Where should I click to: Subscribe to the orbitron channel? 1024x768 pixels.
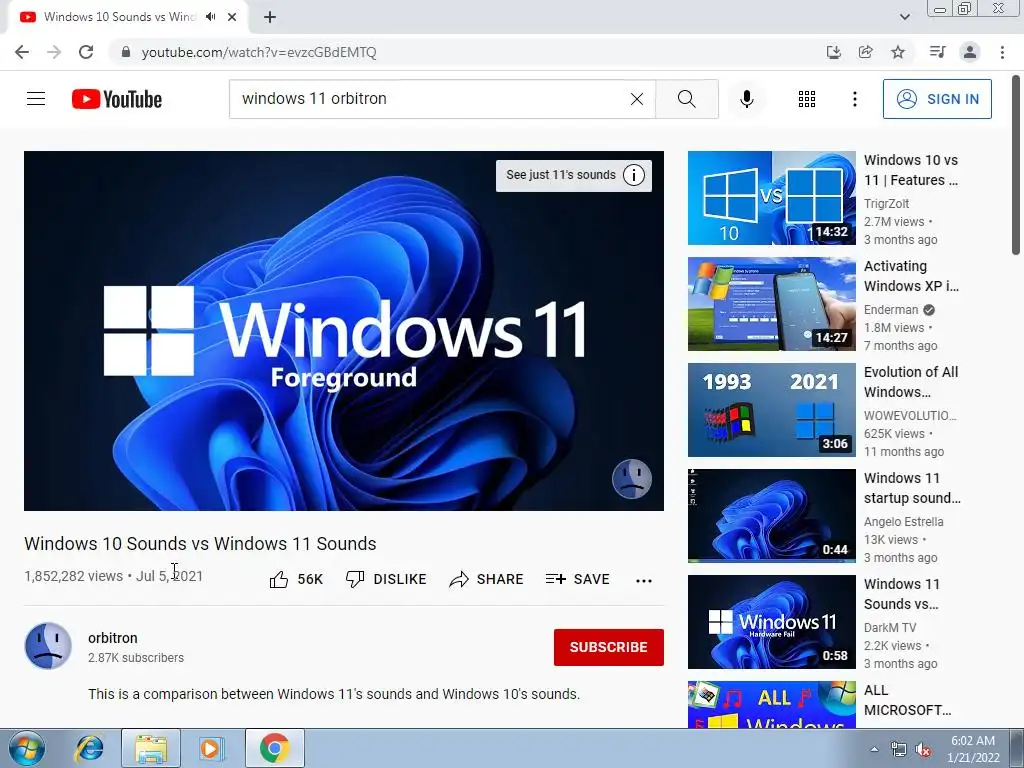coord(609,647)
